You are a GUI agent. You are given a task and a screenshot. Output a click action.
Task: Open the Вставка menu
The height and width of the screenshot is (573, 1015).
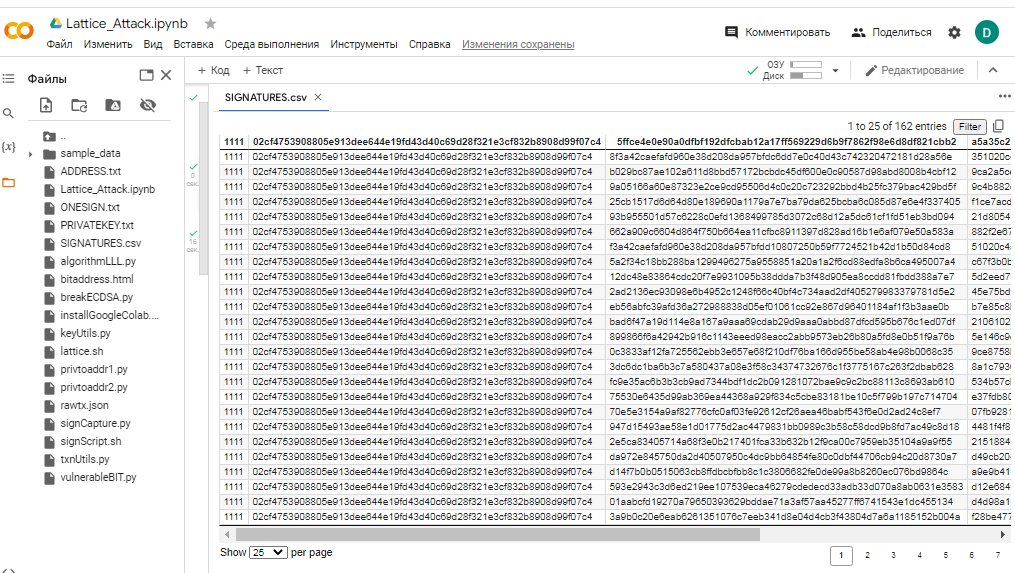point(193,44)
